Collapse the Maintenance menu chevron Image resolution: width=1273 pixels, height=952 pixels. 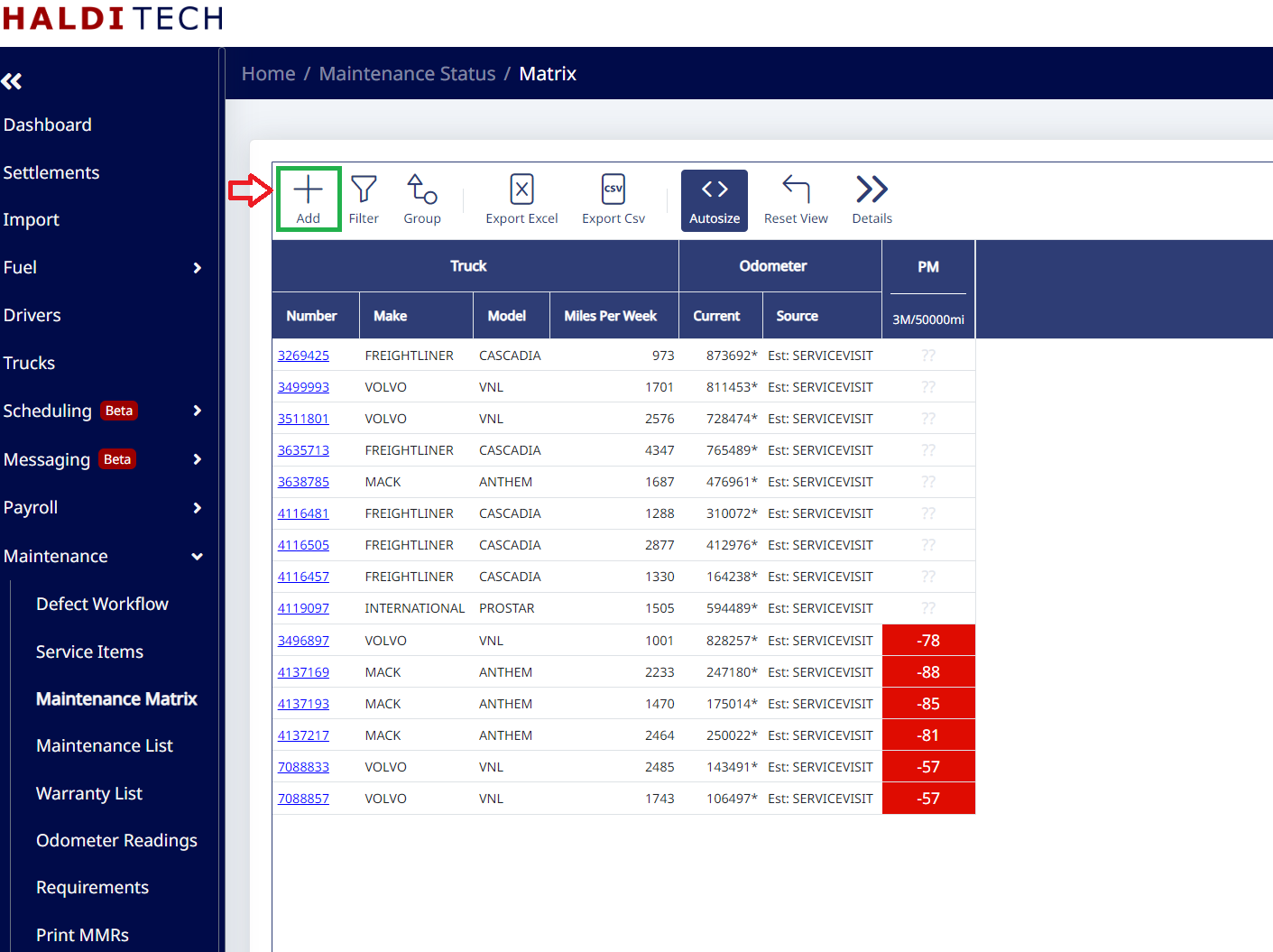coord(198,557)
